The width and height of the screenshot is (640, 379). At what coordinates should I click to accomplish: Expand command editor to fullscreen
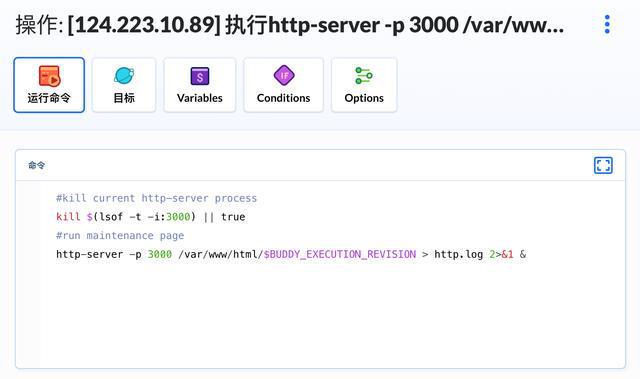click(603, 165)
